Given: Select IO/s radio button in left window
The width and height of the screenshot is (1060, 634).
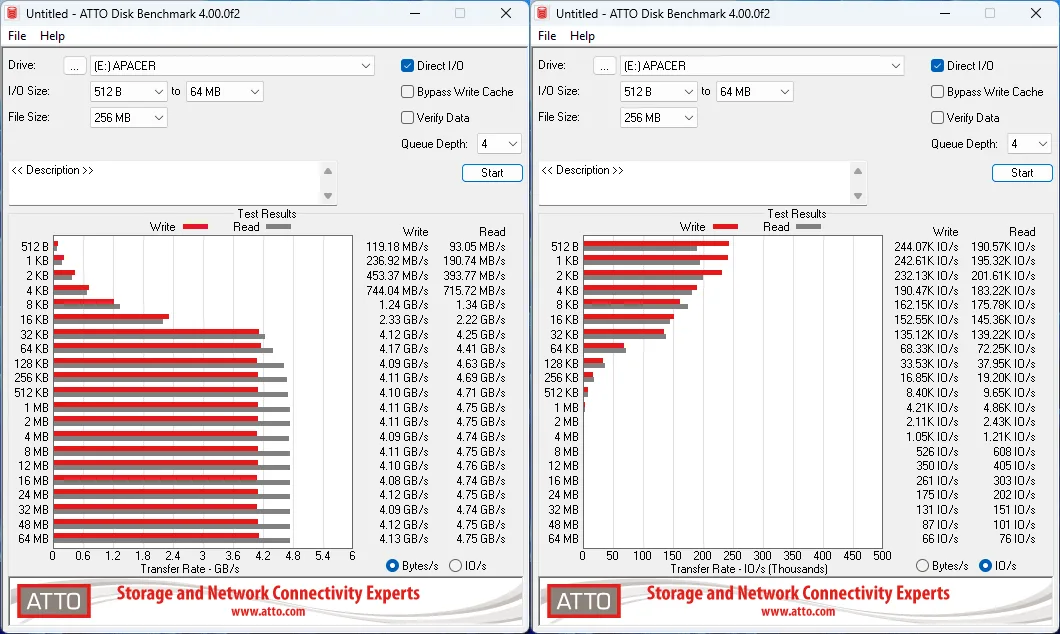Looking at the screenshot, I should 456,566.
